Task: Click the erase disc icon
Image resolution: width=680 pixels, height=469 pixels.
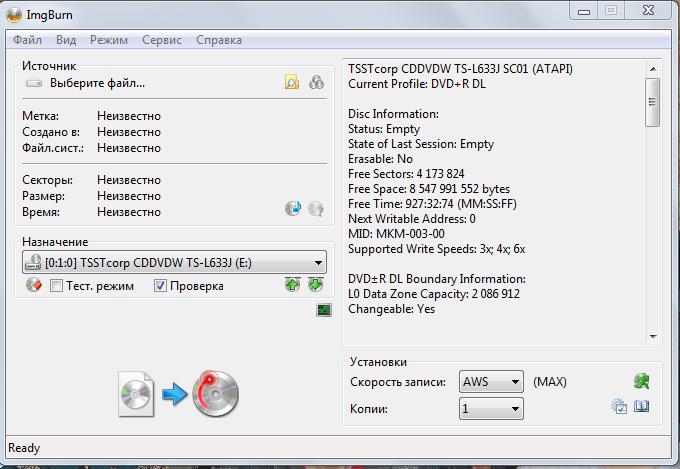Action: [33, 286]
